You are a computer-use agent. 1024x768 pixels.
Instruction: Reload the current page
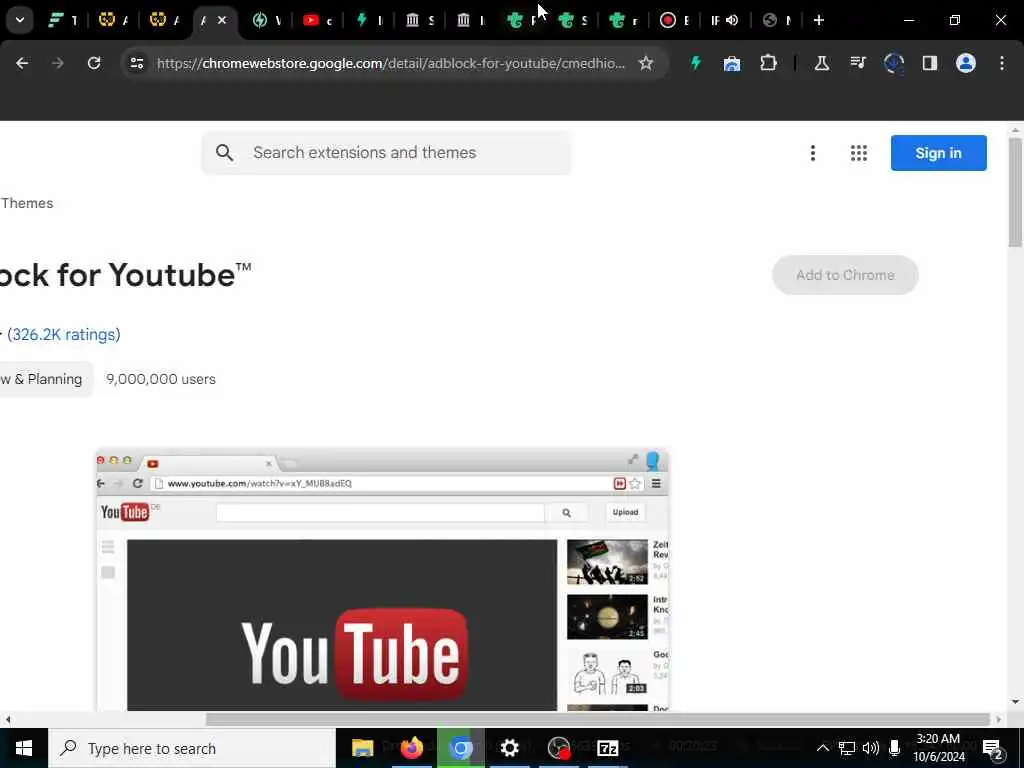coord(94,63)
